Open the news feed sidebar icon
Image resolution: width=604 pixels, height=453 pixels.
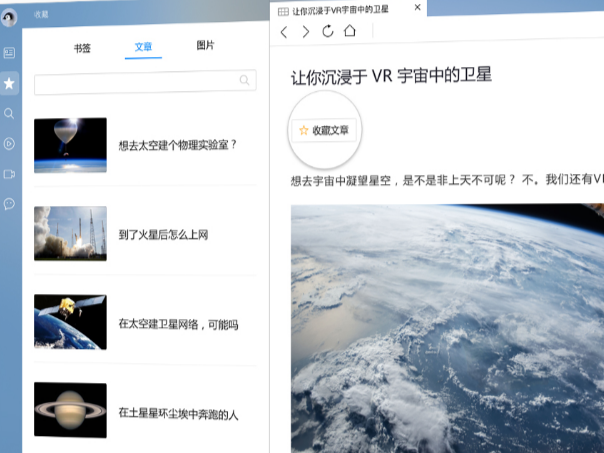(x=9, y=53)
